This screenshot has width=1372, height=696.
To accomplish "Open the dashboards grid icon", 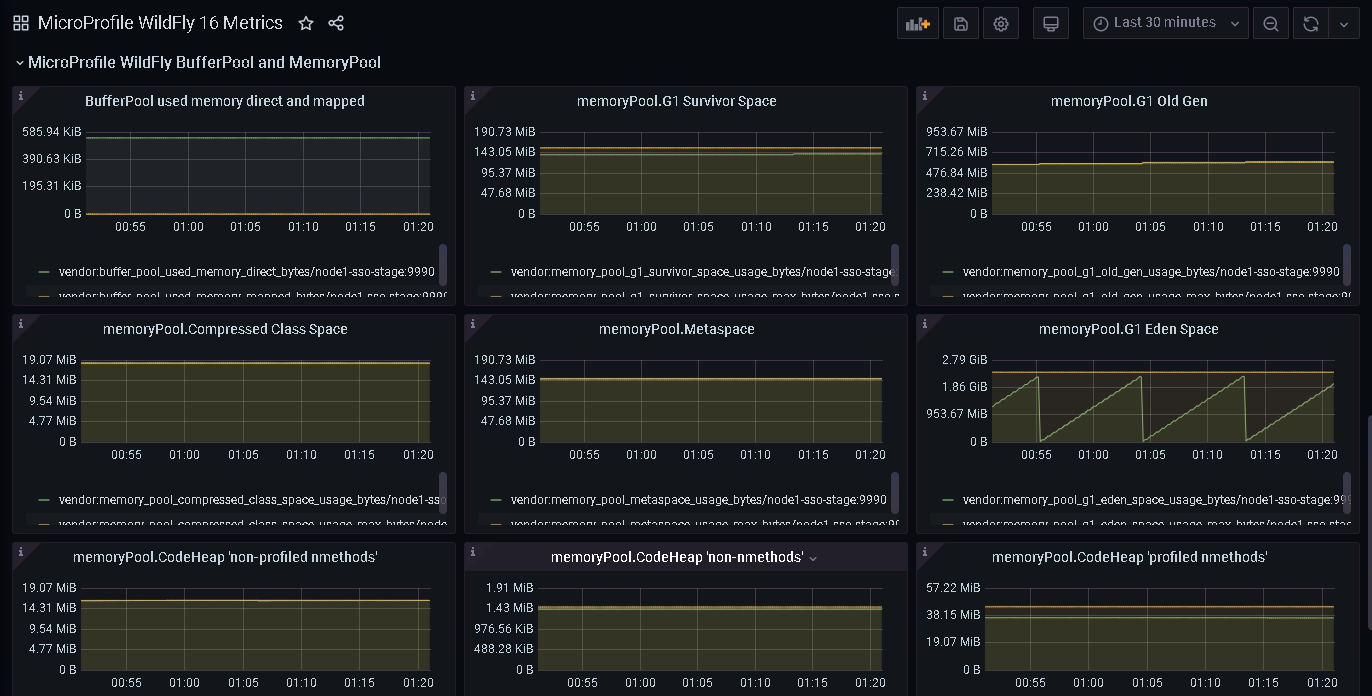I will 20,23.
